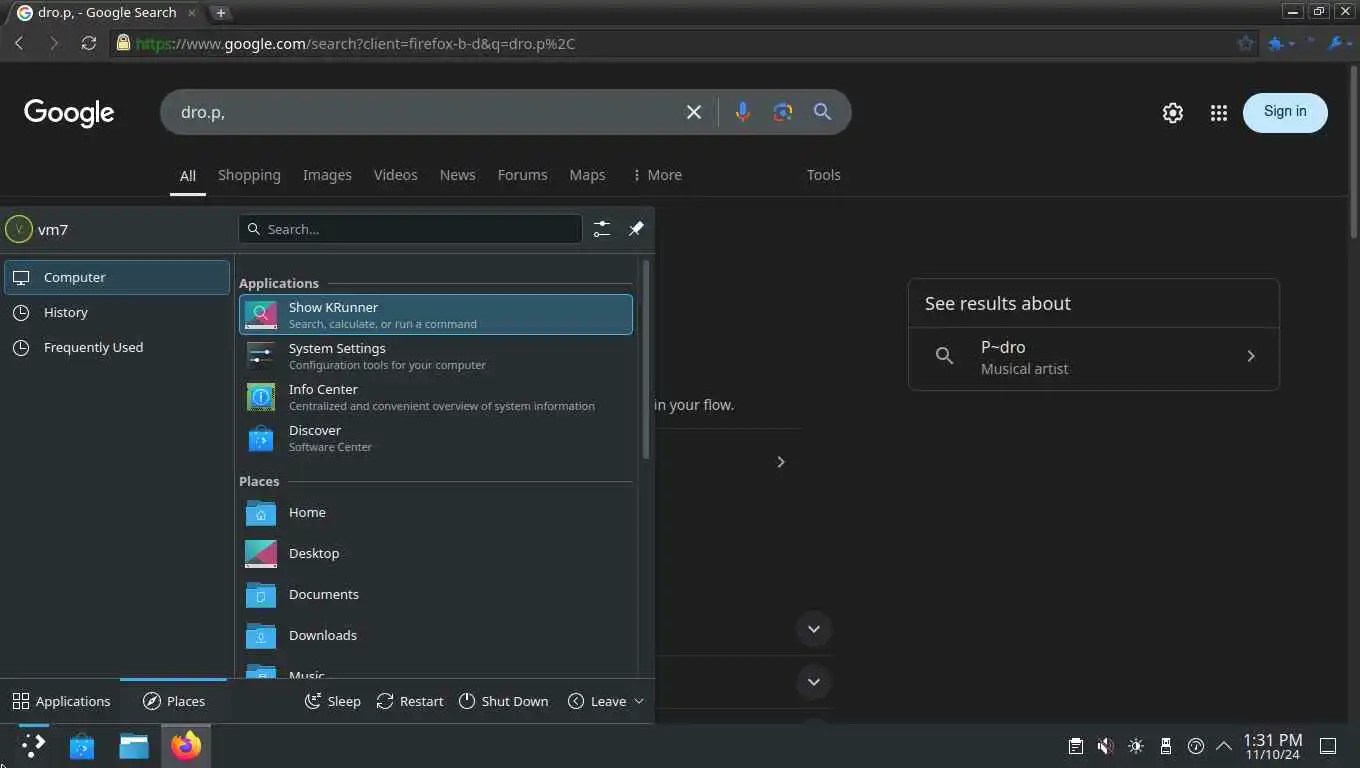
Task: Switch to the Applications launcher tab
Action: coord(61,701)
